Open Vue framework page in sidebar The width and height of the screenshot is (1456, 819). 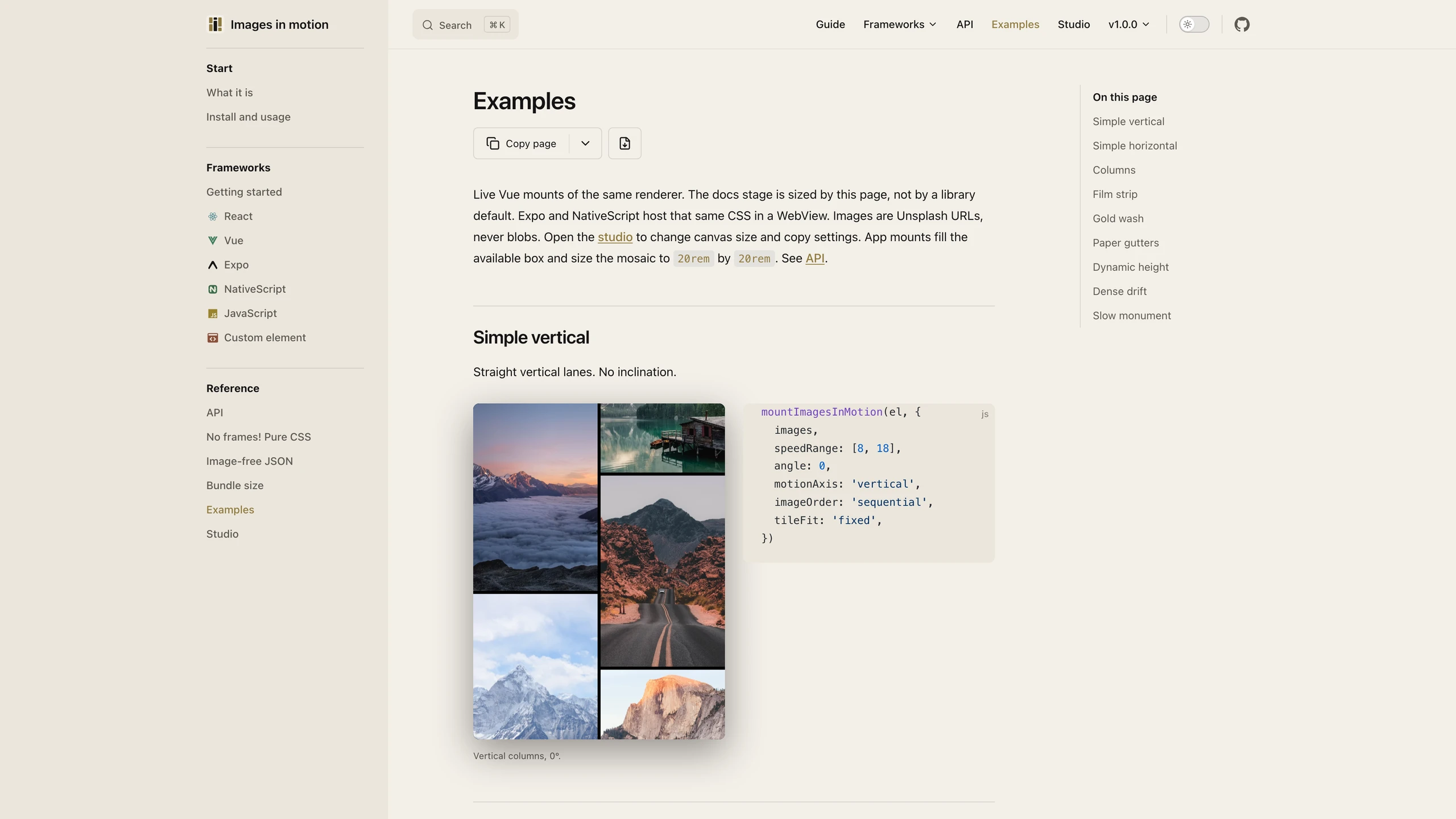[x=234, y=241]
